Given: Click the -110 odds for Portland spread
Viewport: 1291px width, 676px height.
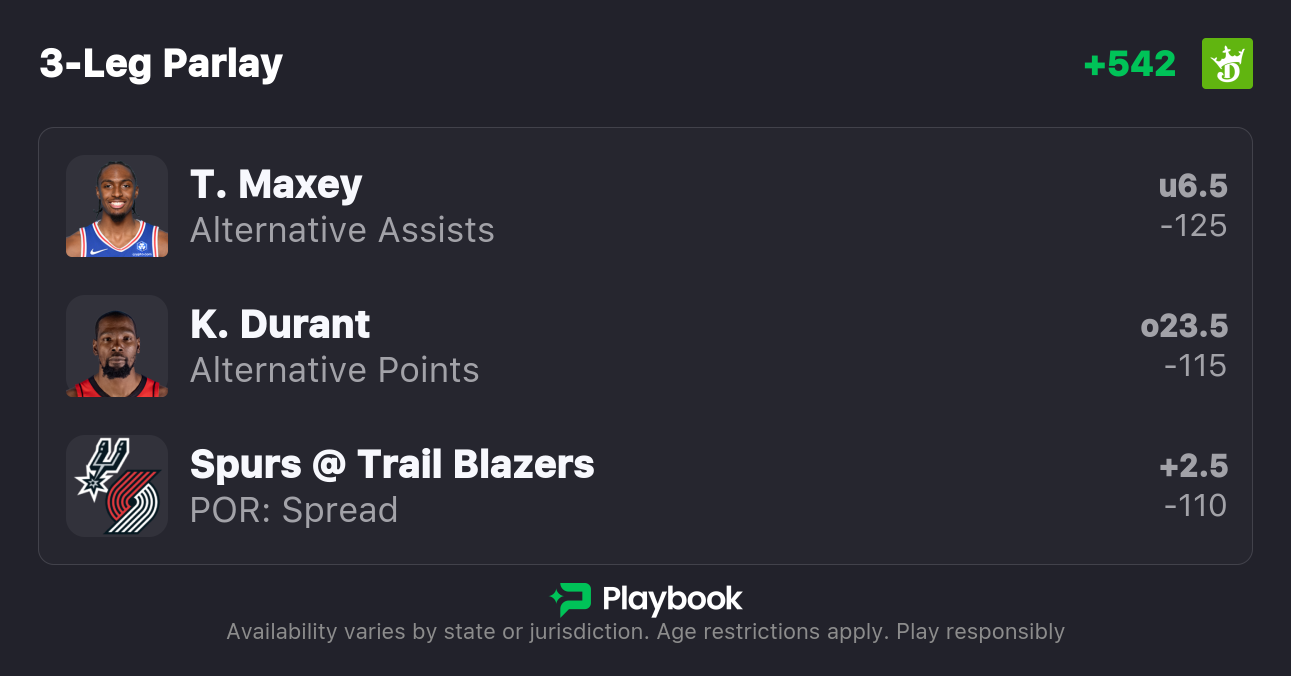Looking at the screenshot, I should (x=1196, y=506).
